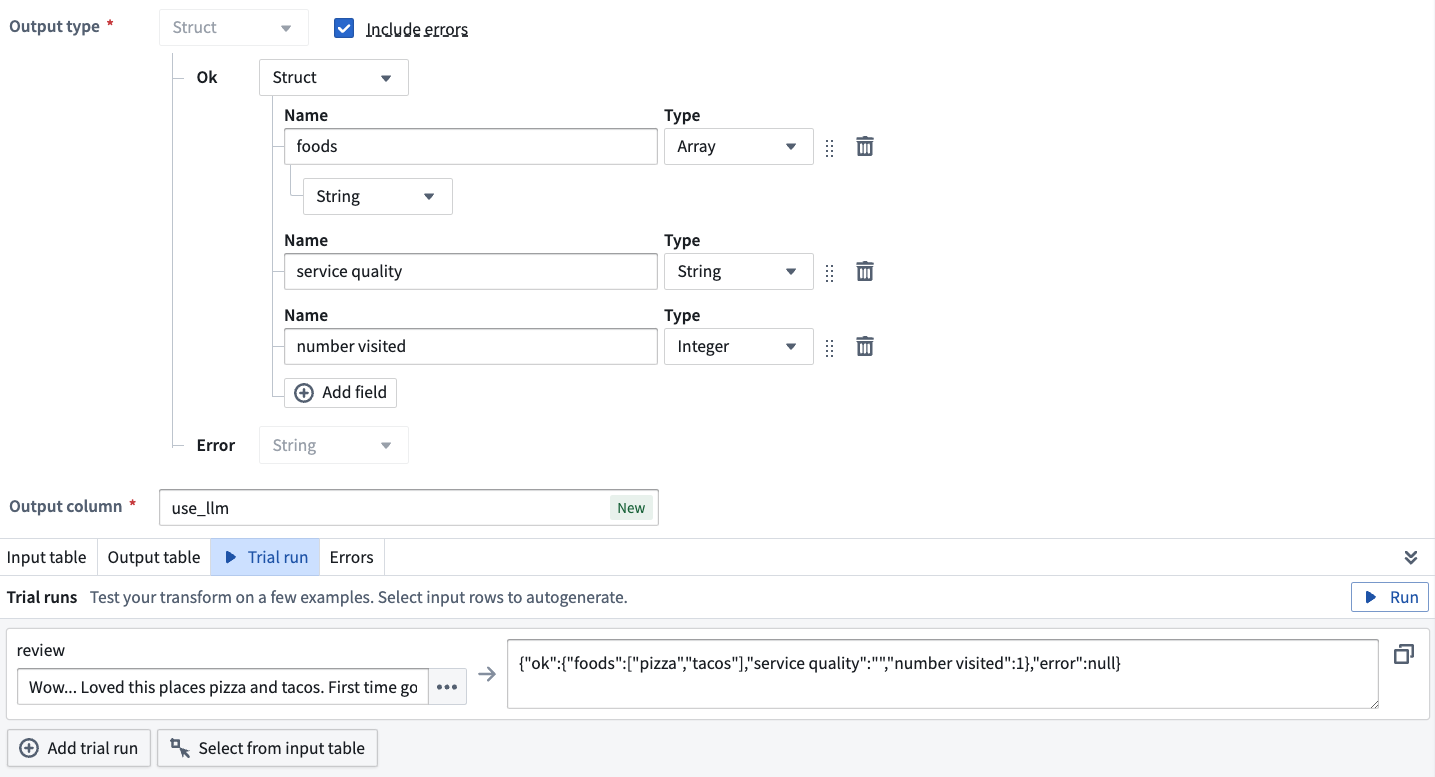The width and height of the screenshot is (1435, 777).
Task: Delete the service quality field
Action: (x=865, y=272)
